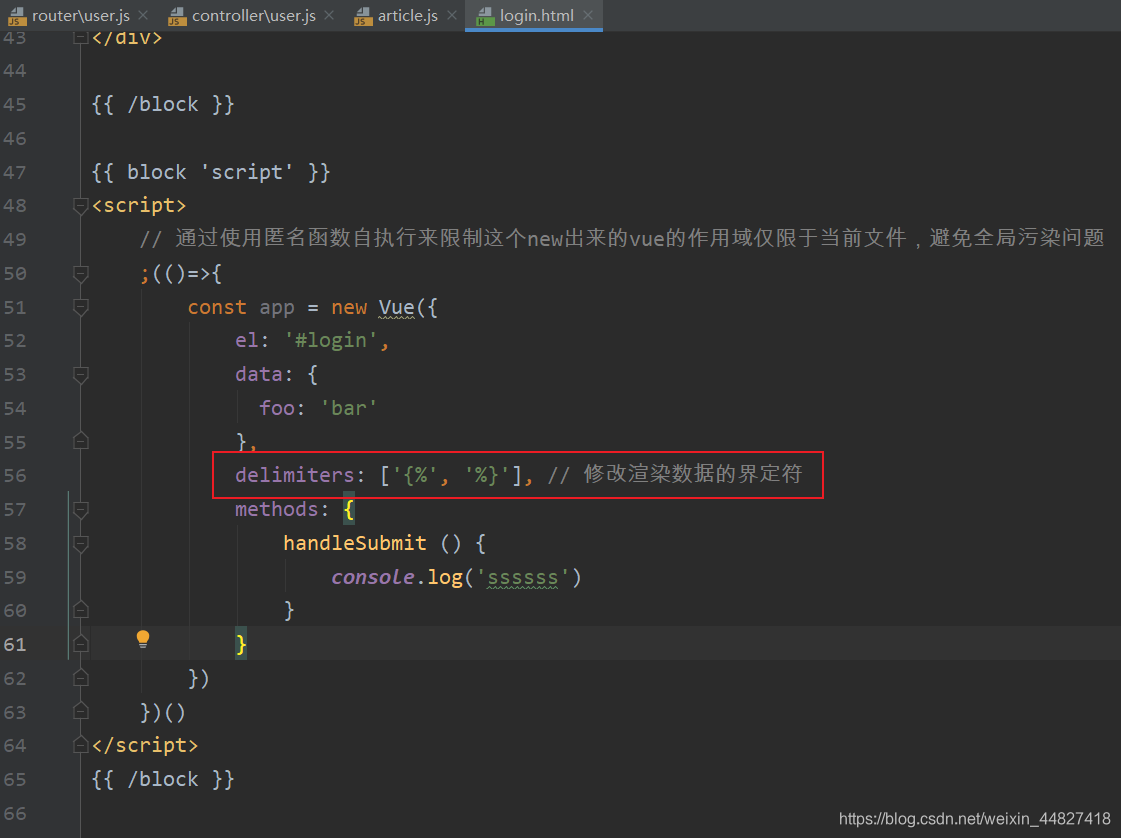Click line number 47 in the gutter
This screenshot has height=838, width=1121.
click(x=15, y=173)
